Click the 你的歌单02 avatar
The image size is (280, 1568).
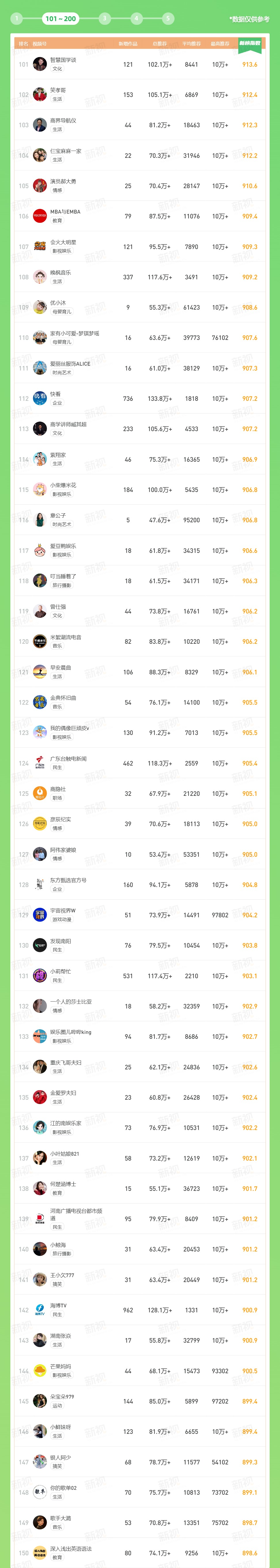coord(40,1492)
